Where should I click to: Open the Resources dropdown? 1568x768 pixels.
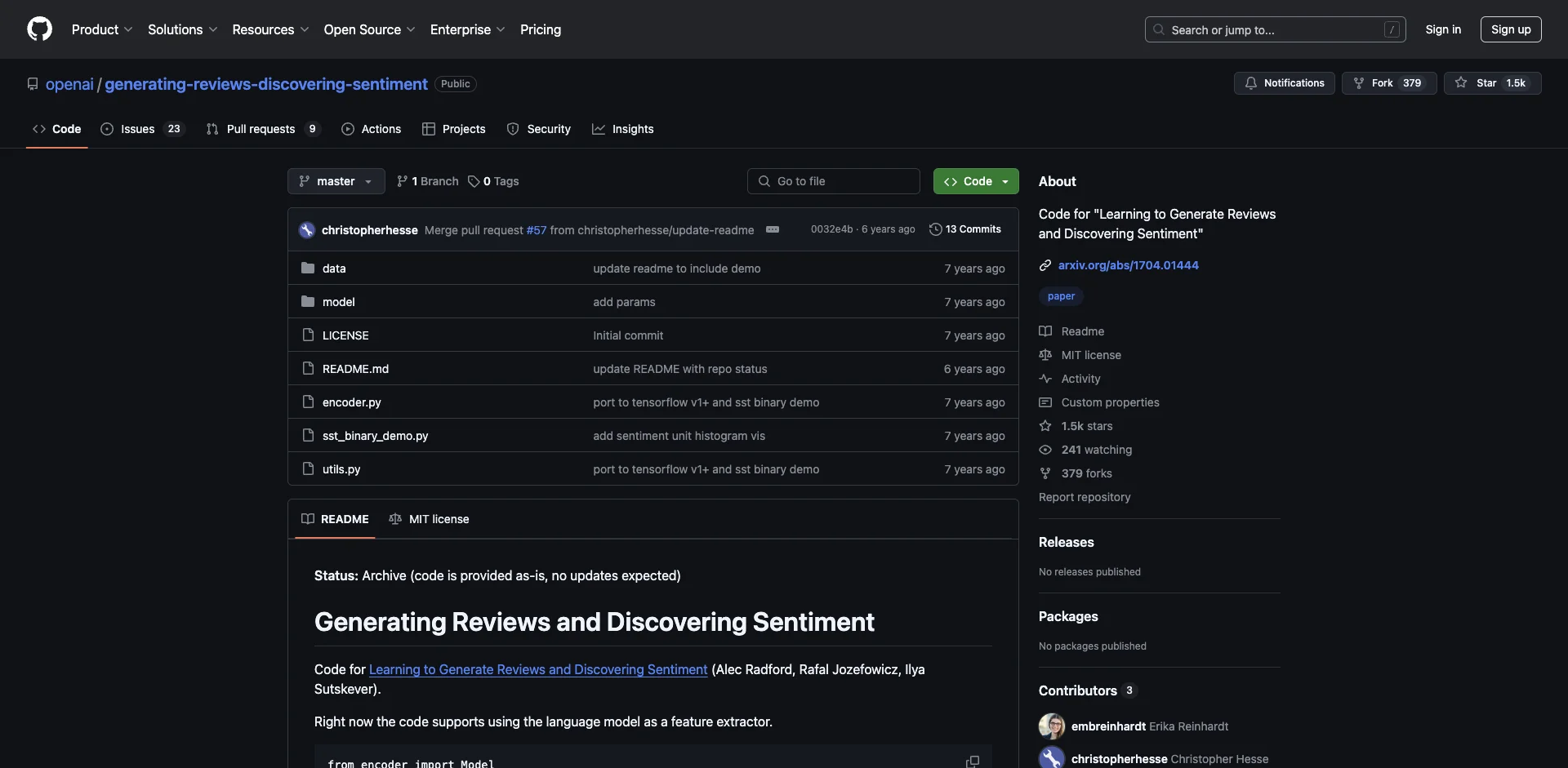pos(270,29)
